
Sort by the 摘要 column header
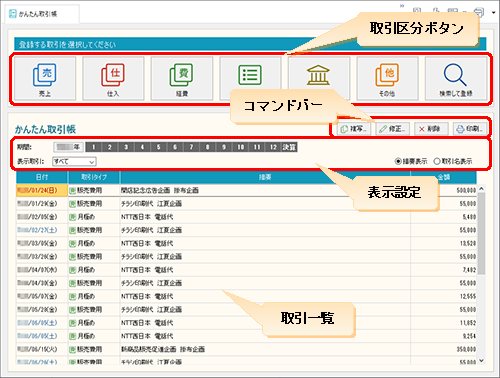[265, 177]
